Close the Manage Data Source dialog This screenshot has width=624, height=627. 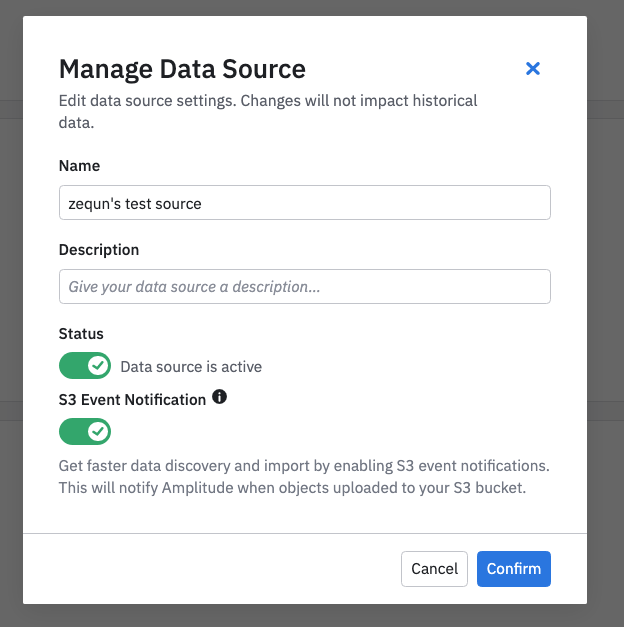pos(532,68)
